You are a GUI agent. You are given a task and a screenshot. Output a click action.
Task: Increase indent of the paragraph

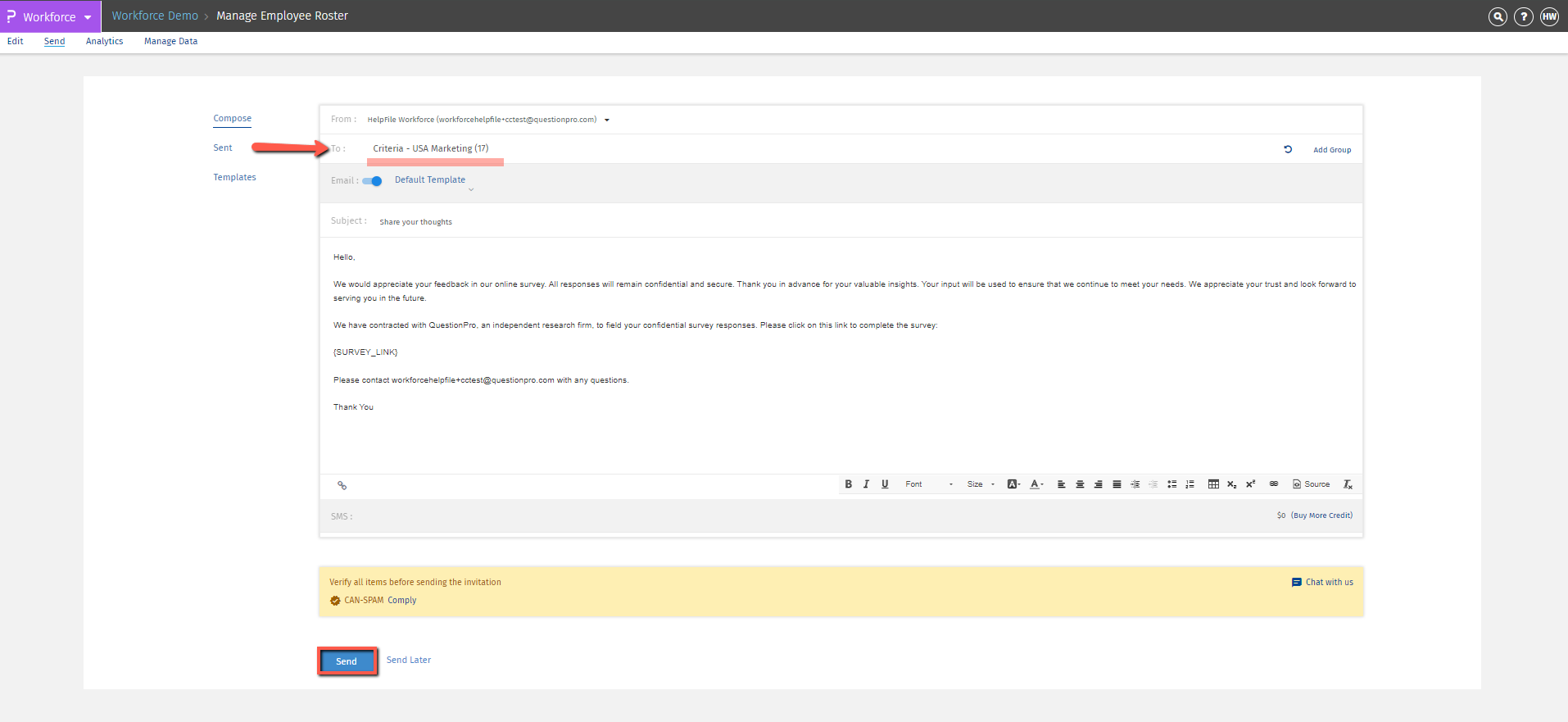1135,484
